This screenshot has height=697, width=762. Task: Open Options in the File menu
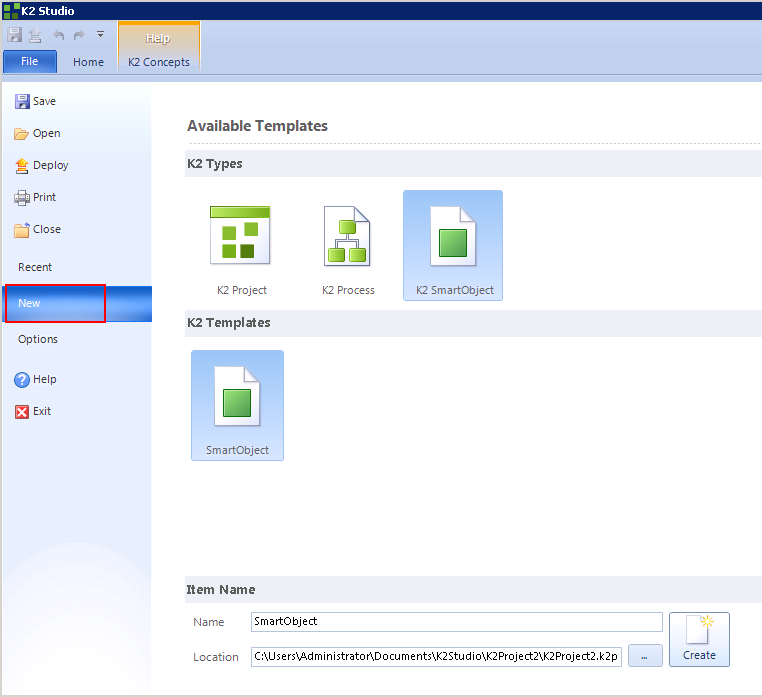[38, 339]
